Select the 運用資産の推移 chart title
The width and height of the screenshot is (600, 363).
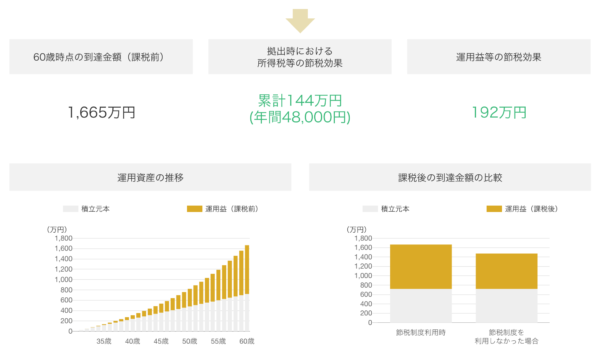tap(150, 177)
